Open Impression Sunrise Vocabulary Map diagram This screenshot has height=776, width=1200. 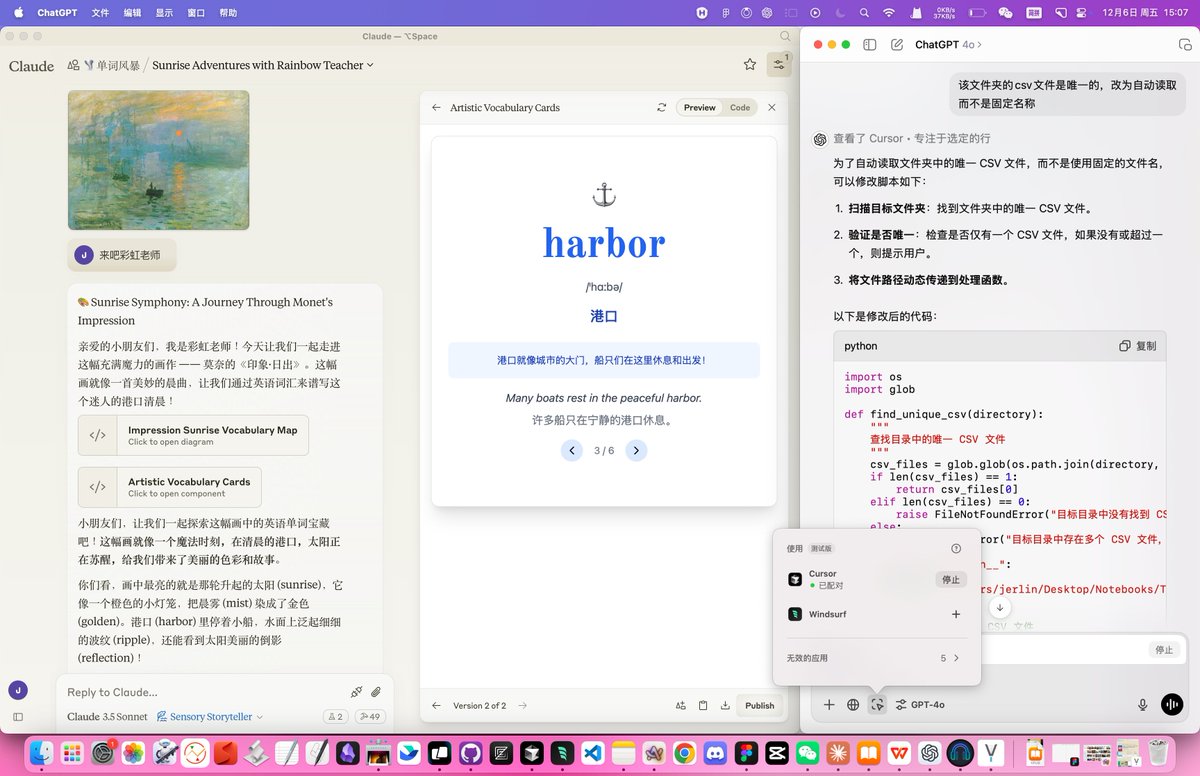[x=193, y=435]
